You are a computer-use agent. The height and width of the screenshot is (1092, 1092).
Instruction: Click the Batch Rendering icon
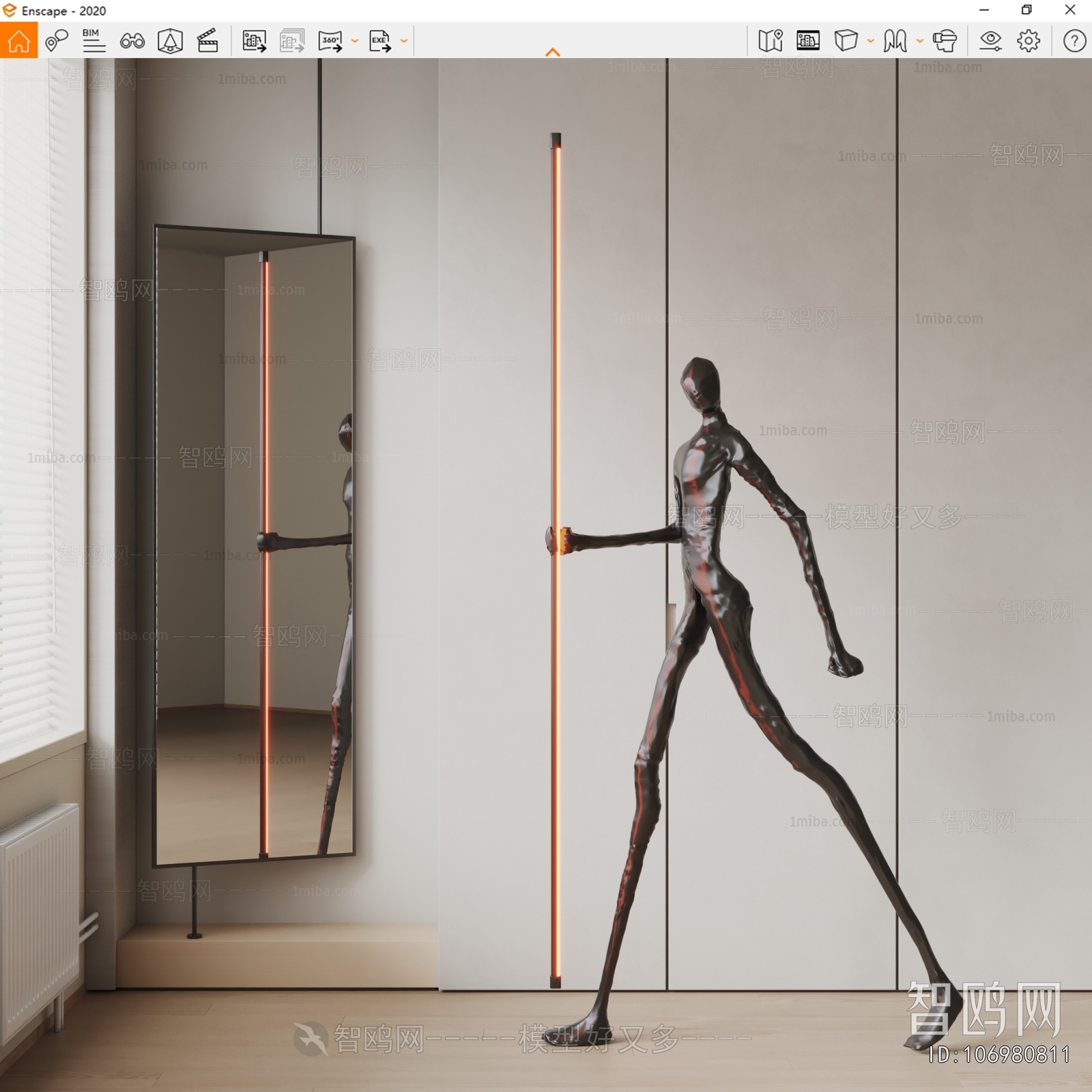[292, 41]
